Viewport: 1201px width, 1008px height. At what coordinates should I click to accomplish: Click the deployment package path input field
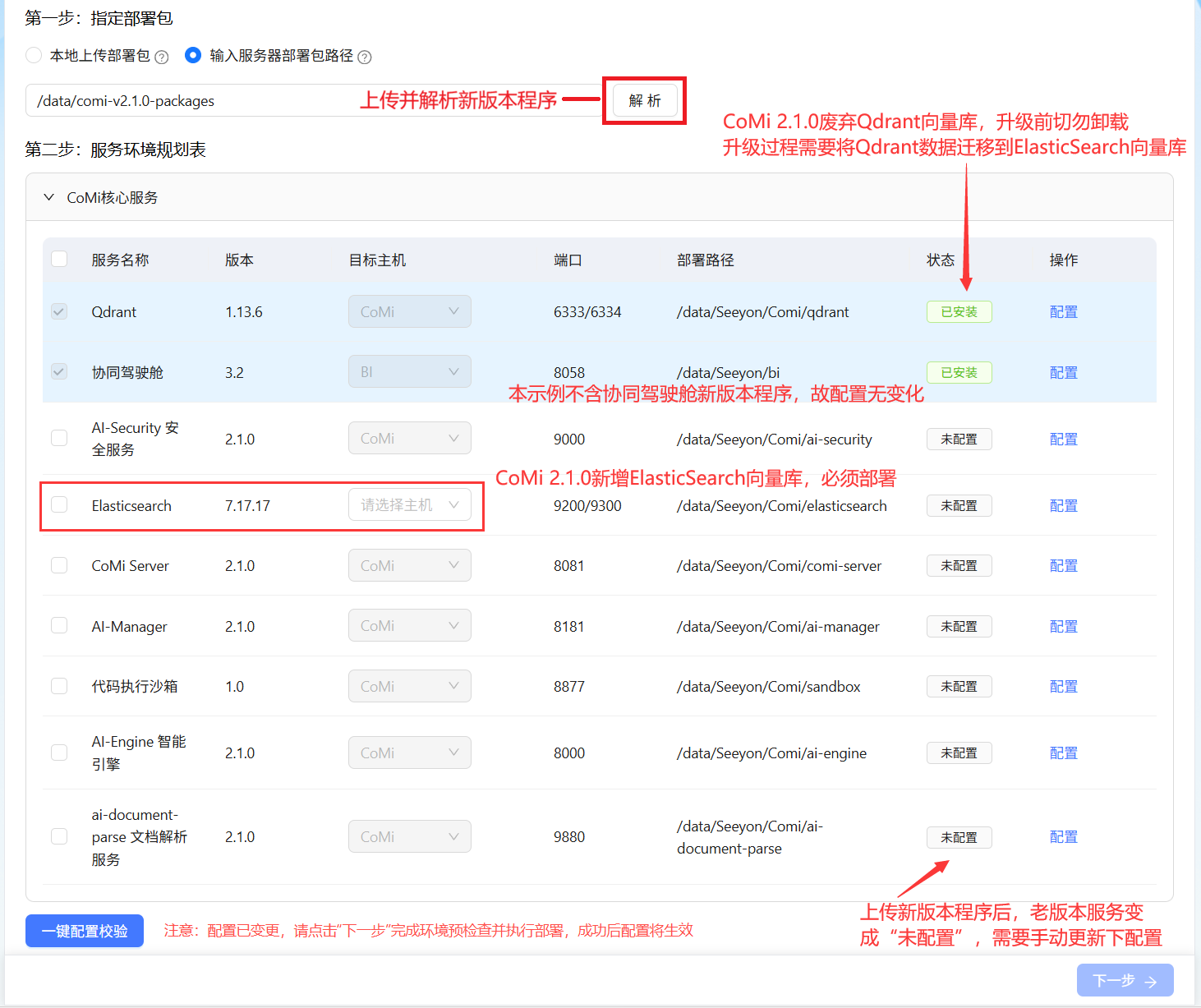315,100
